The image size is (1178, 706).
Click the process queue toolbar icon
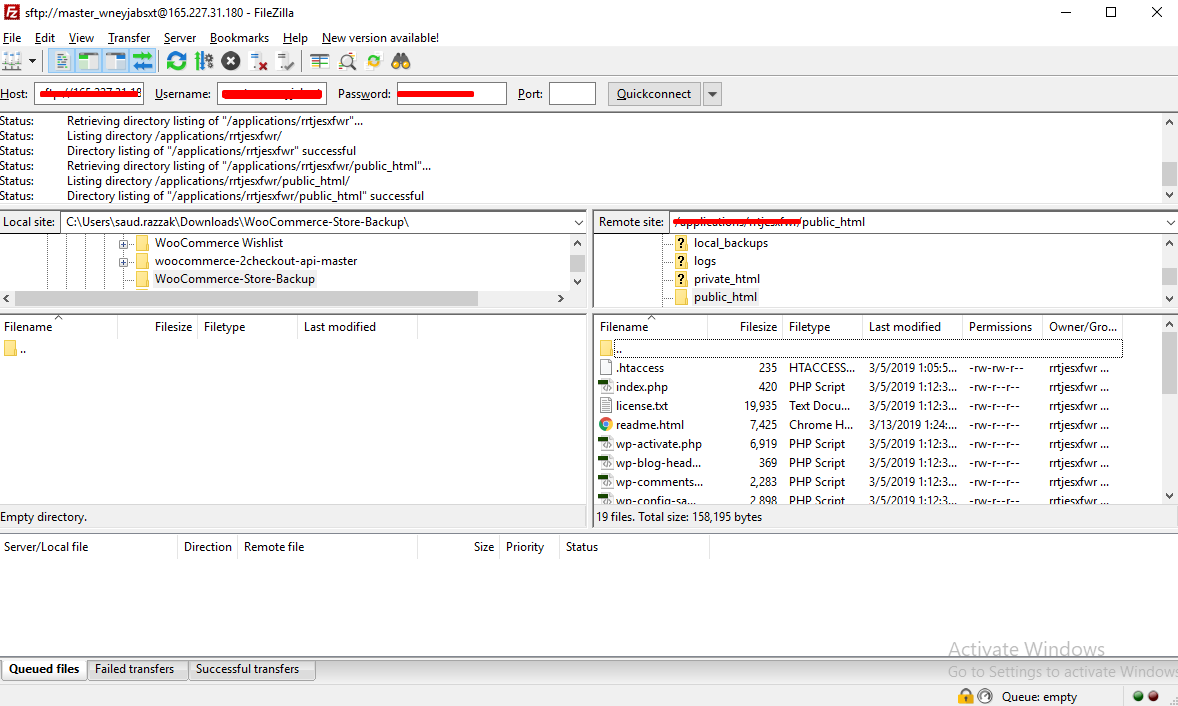204,62
